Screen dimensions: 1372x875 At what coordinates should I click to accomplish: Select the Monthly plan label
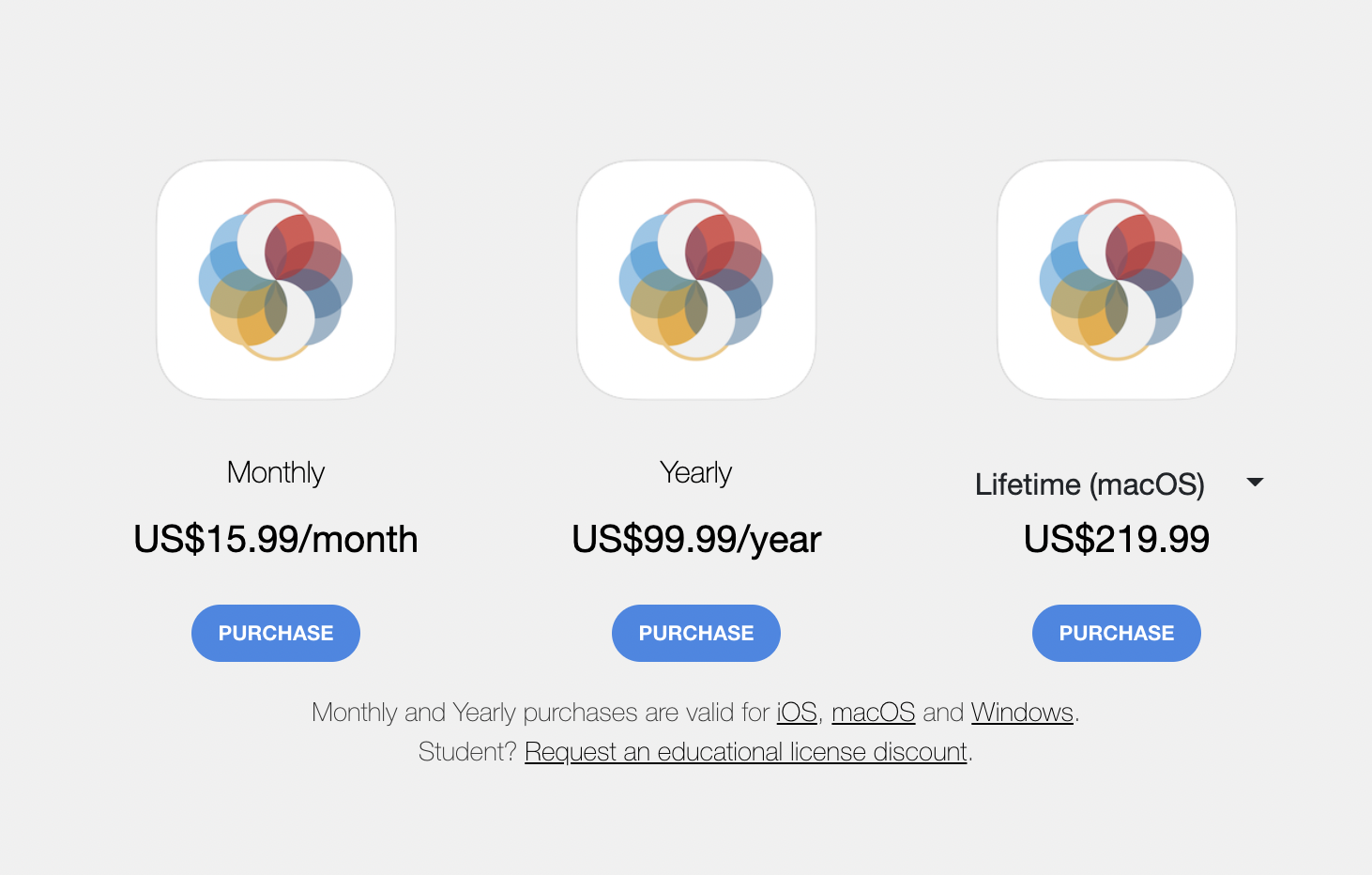pyautogui.click(x=276, y=472)
